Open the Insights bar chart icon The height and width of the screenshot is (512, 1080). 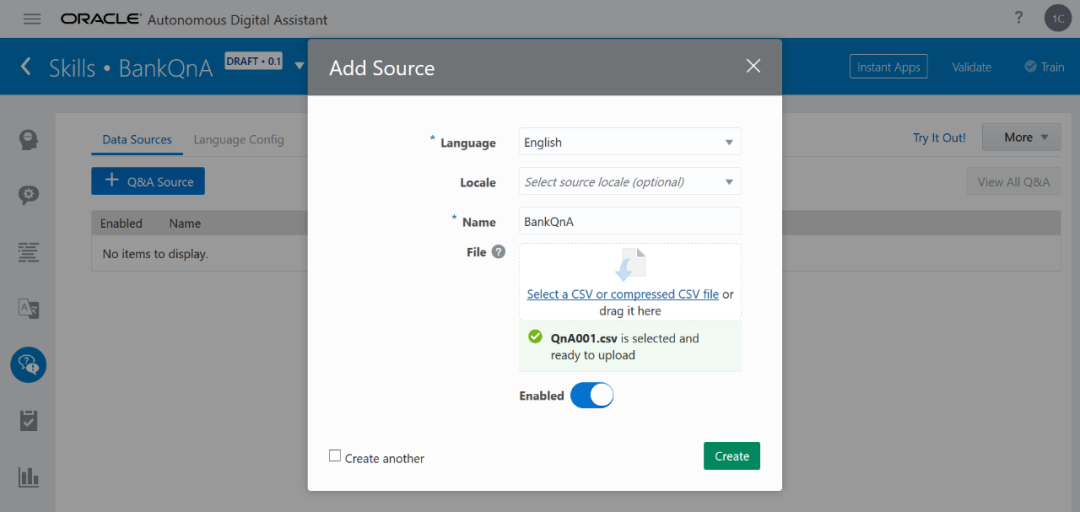click(29, 477)
